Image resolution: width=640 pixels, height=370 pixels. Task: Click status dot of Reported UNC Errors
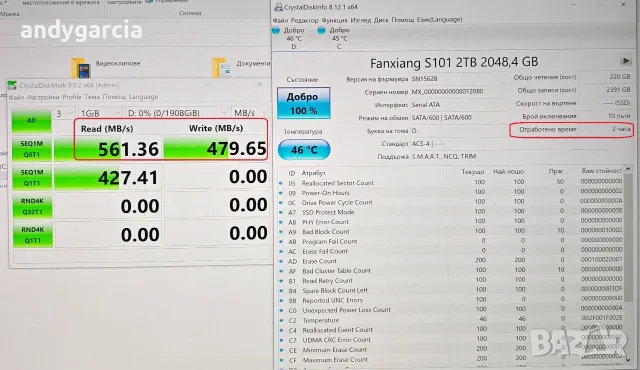pyautogui.click(x=281, y=301)
